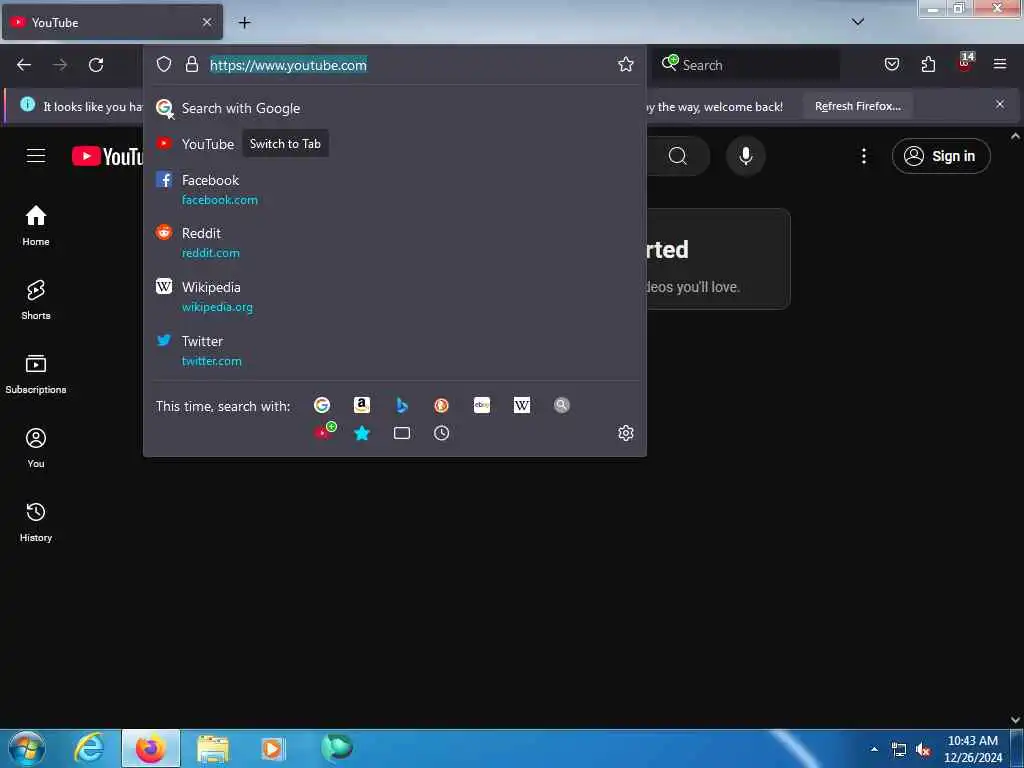Select the Twitter suggestion row
Screen dimensions: 1024x768
[x=394, y=351]
